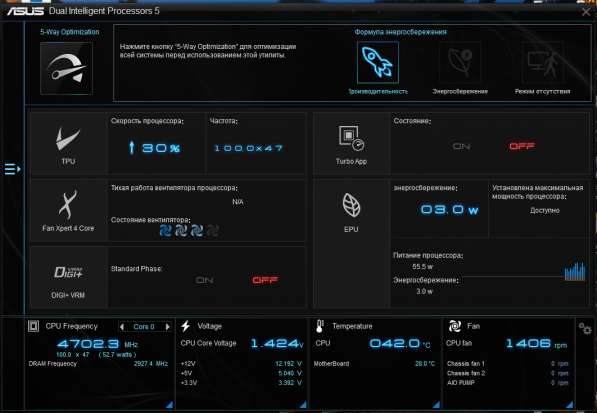Click the CPU Core Voltage 1.424 reading
597x413 pixels.
277,344
